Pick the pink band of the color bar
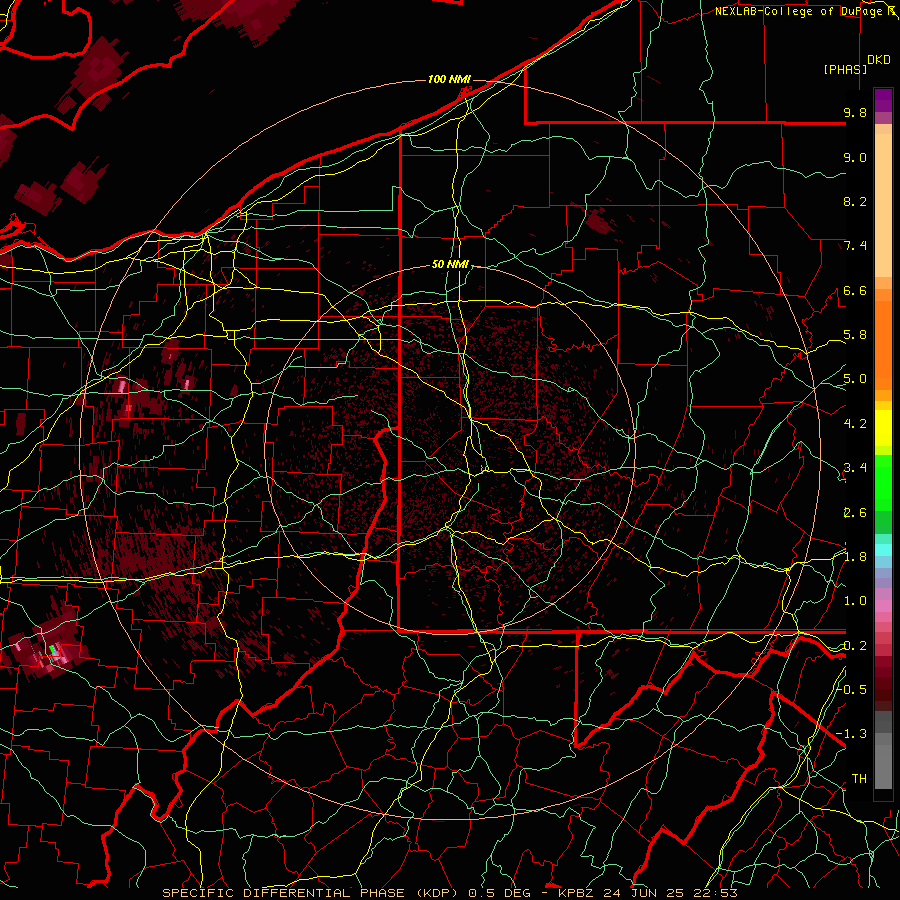Viewport: 900px width, 900px height. pyautogui.click(x=883, y=606)
